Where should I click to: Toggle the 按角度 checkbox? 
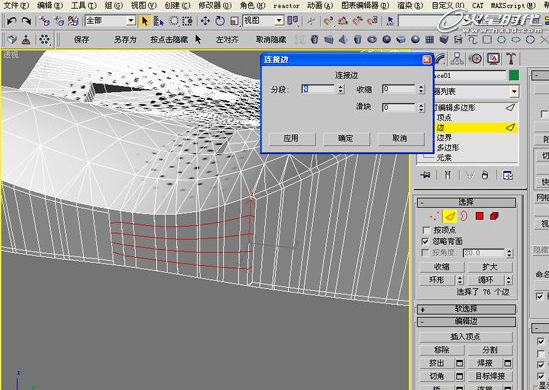click(x=425, y=252)
